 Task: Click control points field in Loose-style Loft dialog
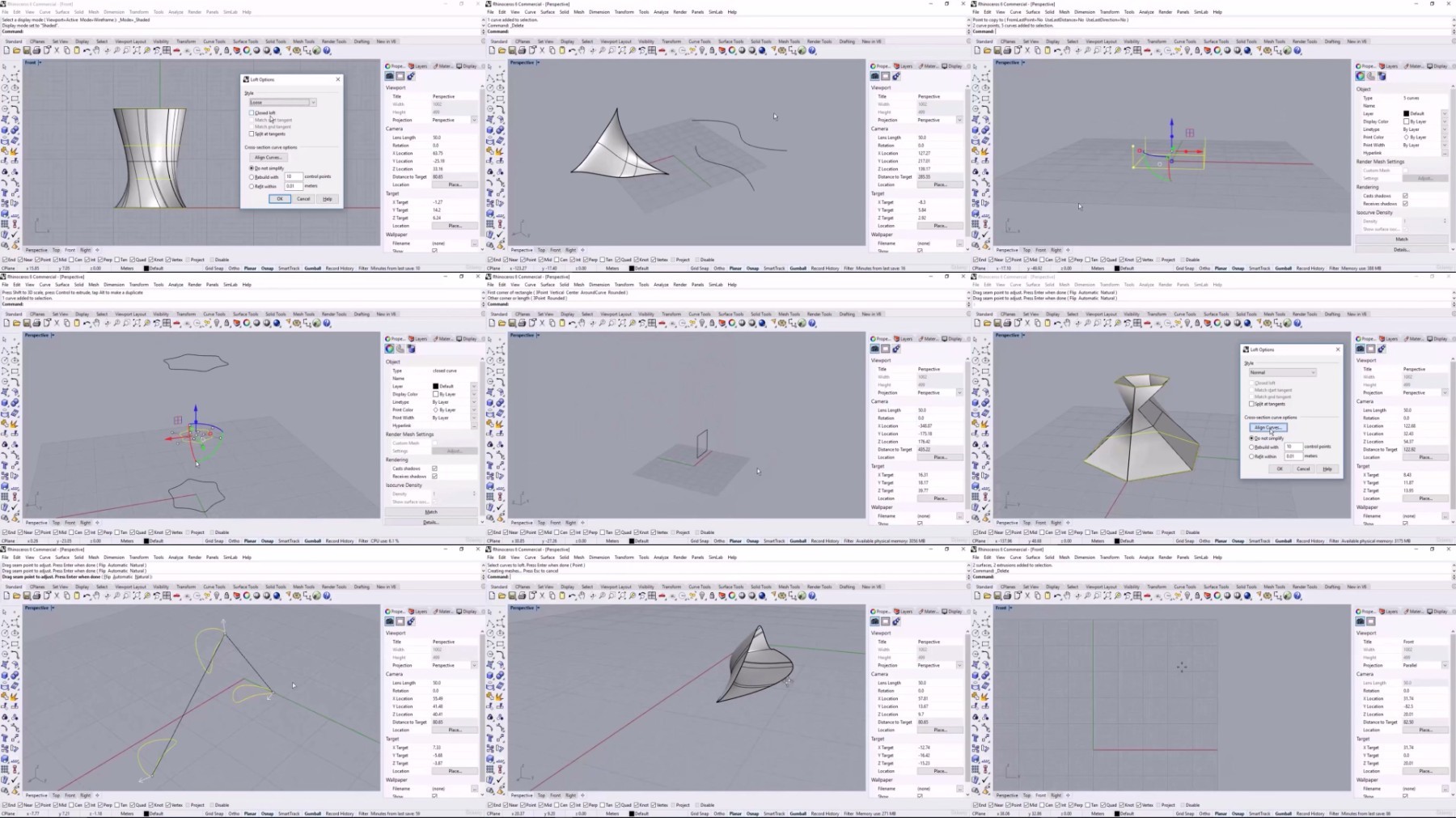[293, 176]
